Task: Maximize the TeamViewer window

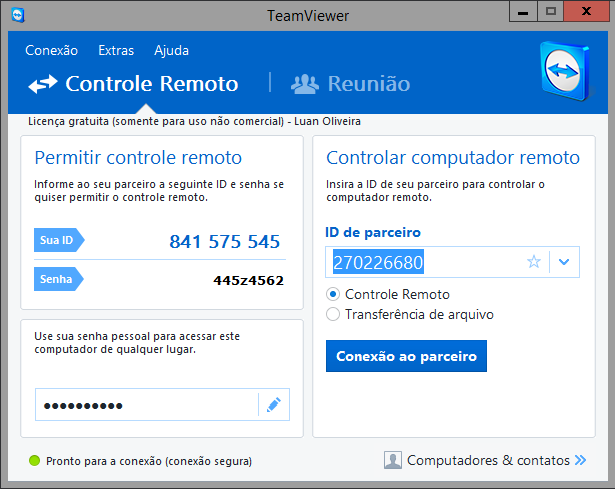Action: pos(551,11)
